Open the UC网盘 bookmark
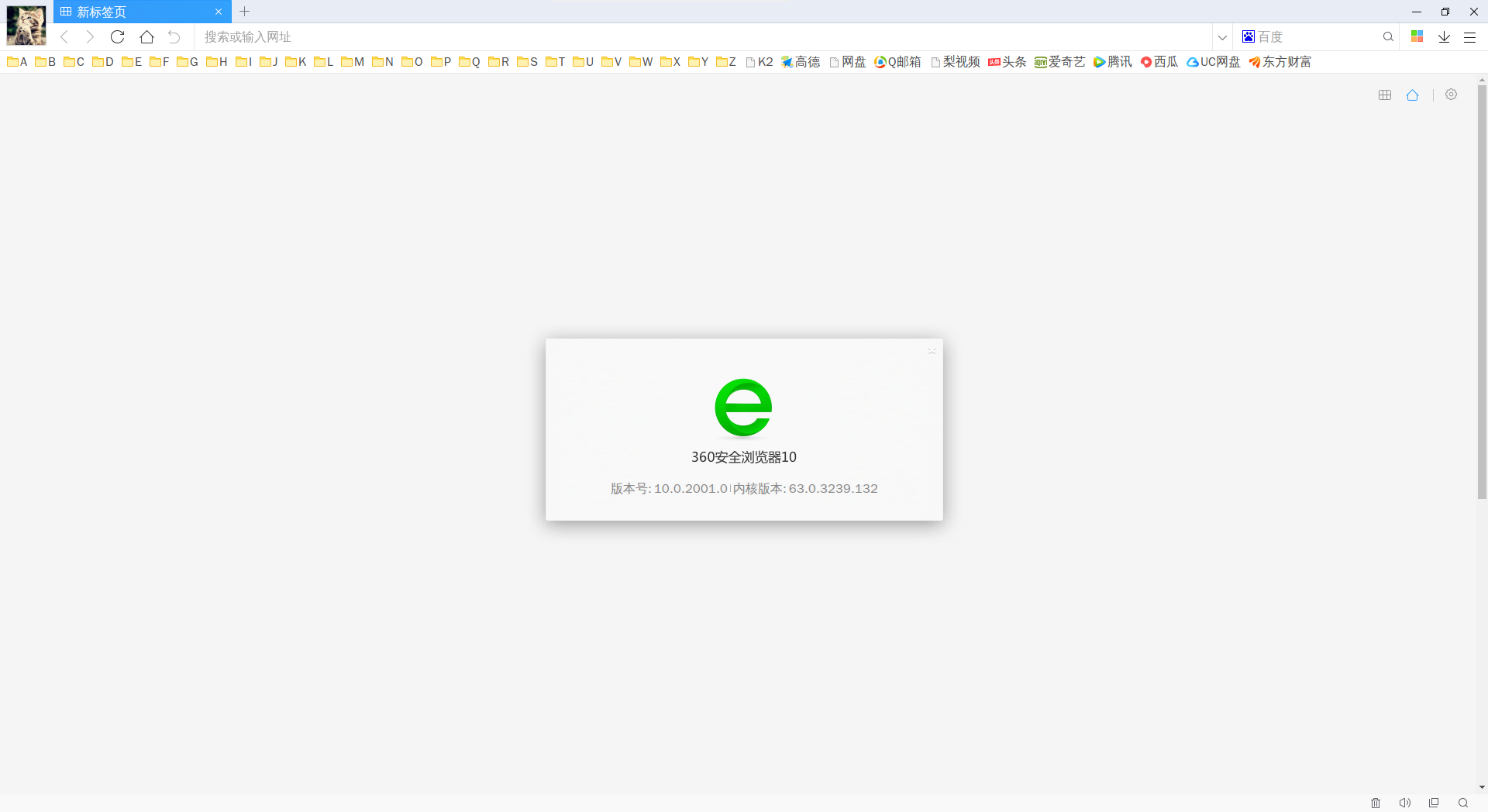 click(1214, 61)
